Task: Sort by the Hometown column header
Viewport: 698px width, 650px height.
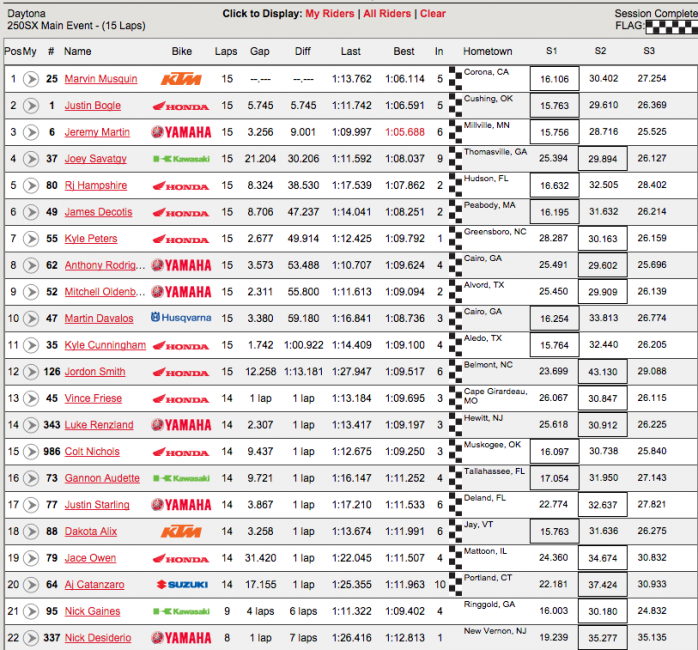Action: click(487, 52)
